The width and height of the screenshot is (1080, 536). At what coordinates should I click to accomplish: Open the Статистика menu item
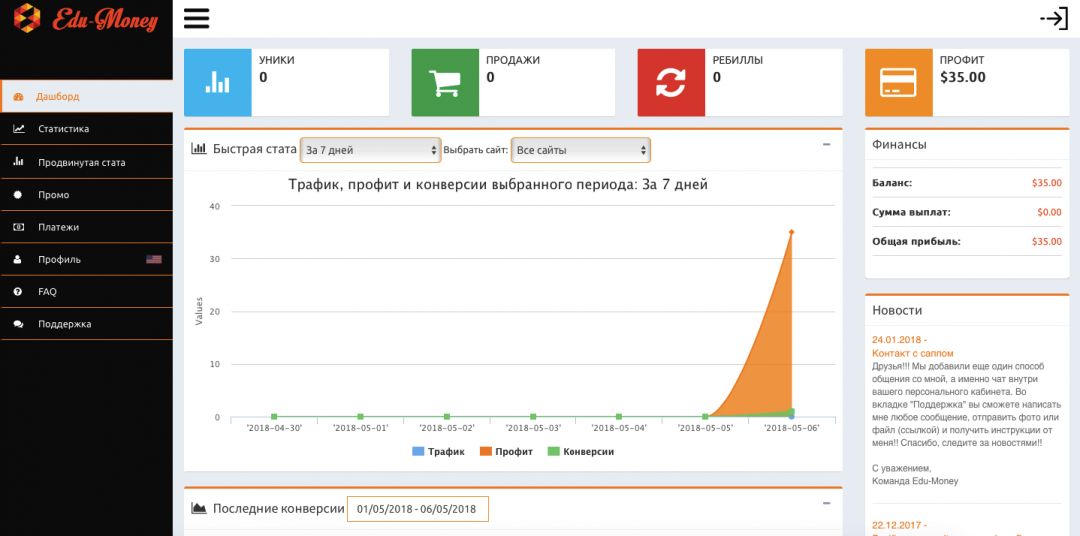click(x=86, y=129)
